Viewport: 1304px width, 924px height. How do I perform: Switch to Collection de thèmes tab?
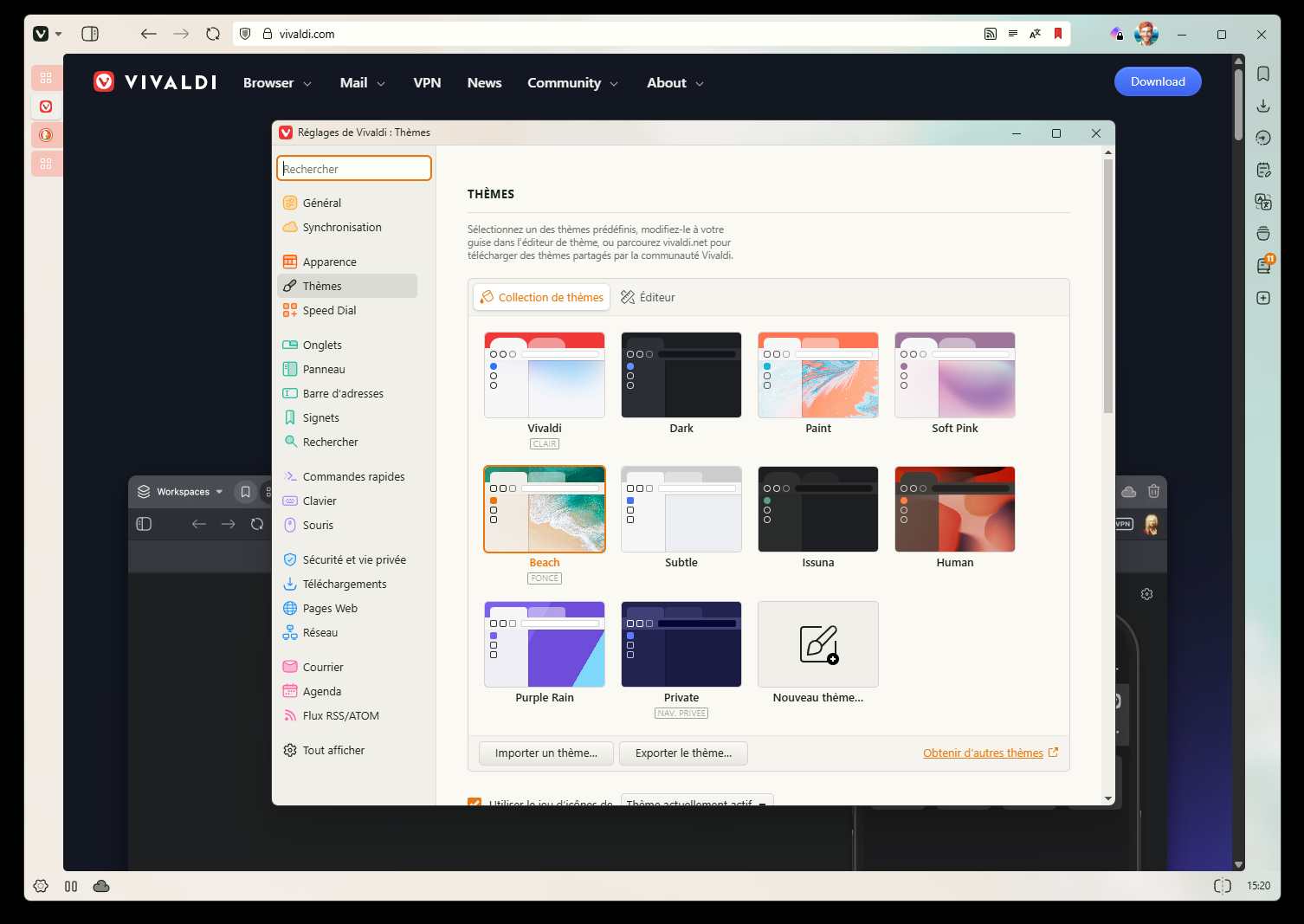tap(542, 297)
